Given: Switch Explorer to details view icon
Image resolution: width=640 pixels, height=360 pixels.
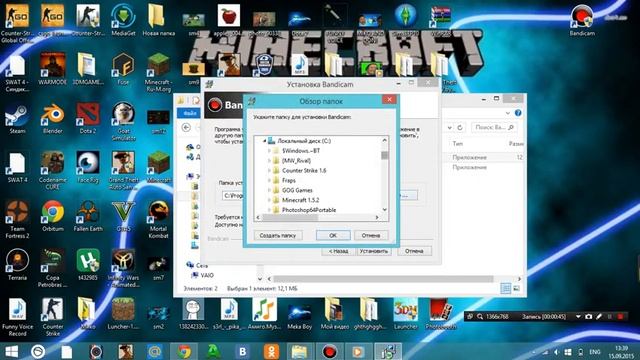Looking at the screenshot, I should pos(505,289).
